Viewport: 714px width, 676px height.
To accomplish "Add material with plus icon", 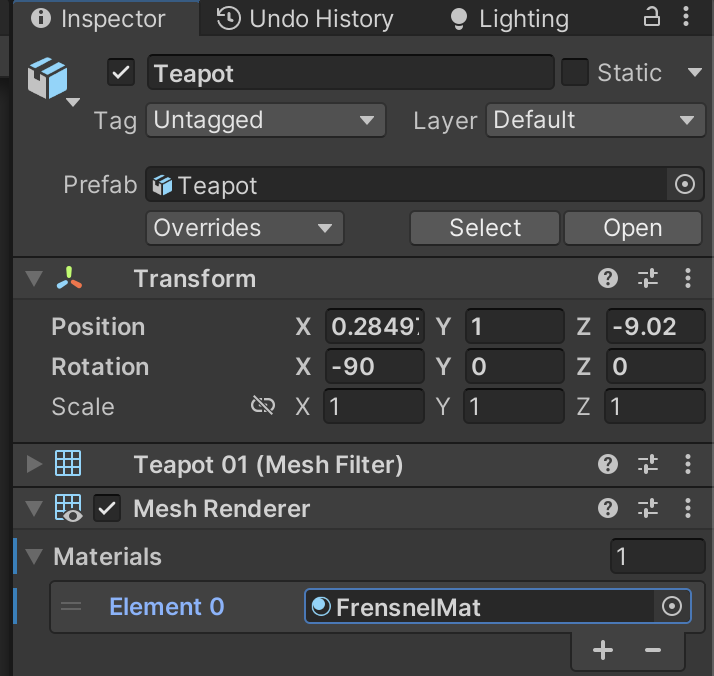I will coord(602,651).
